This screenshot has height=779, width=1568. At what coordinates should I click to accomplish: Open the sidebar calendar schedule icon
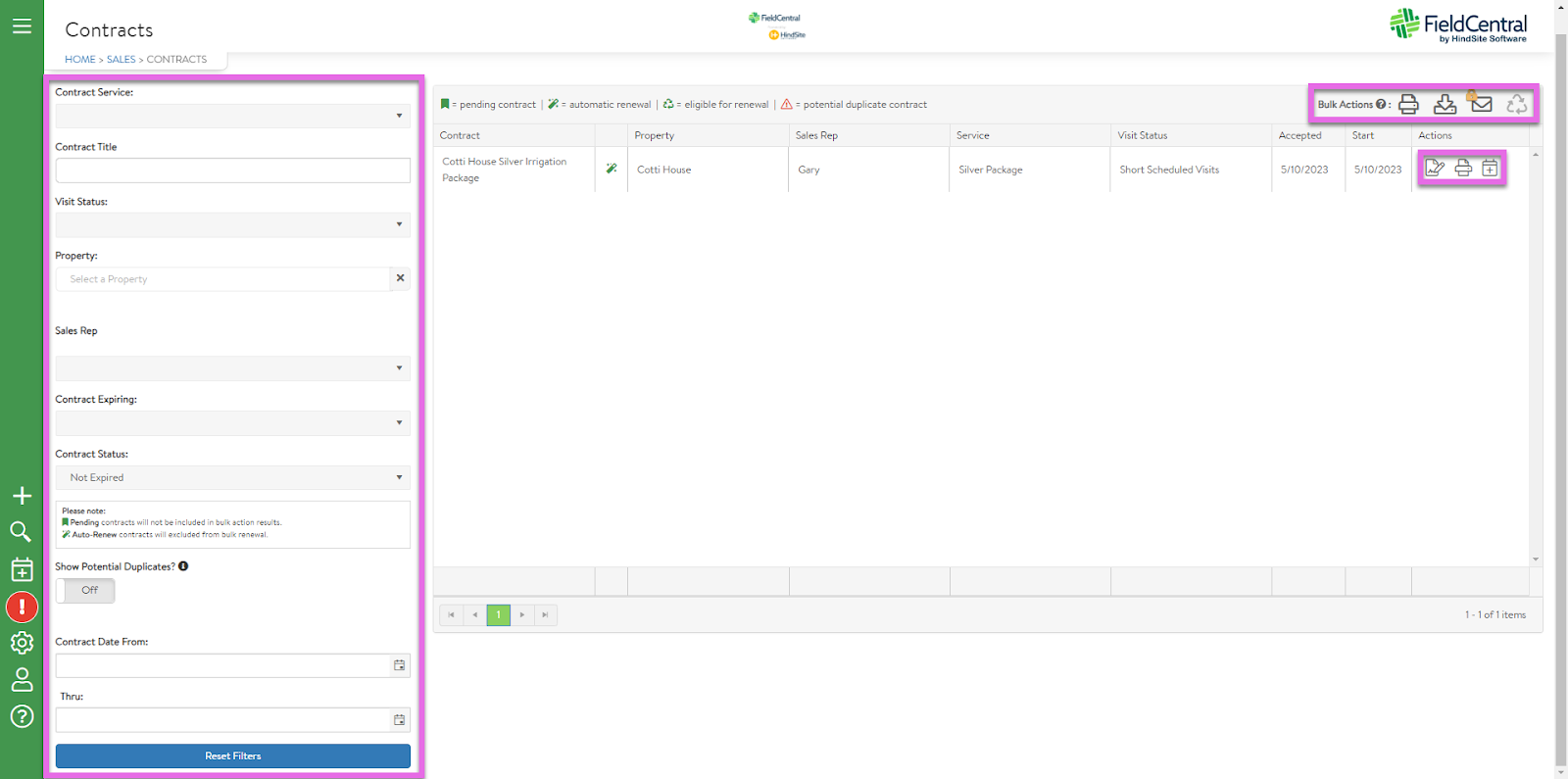point(22,569)
